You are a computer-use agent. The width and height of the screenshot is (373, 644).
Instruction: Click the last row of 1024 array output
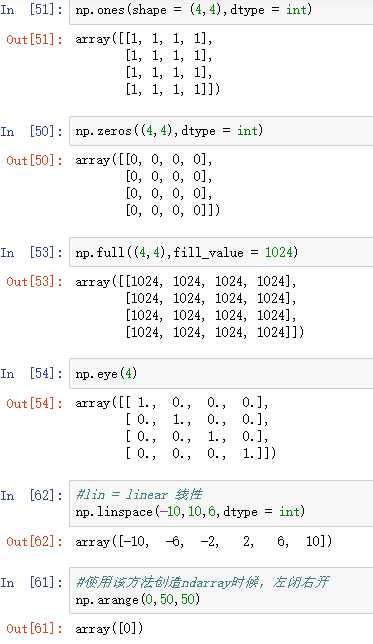tap(215, 332)
